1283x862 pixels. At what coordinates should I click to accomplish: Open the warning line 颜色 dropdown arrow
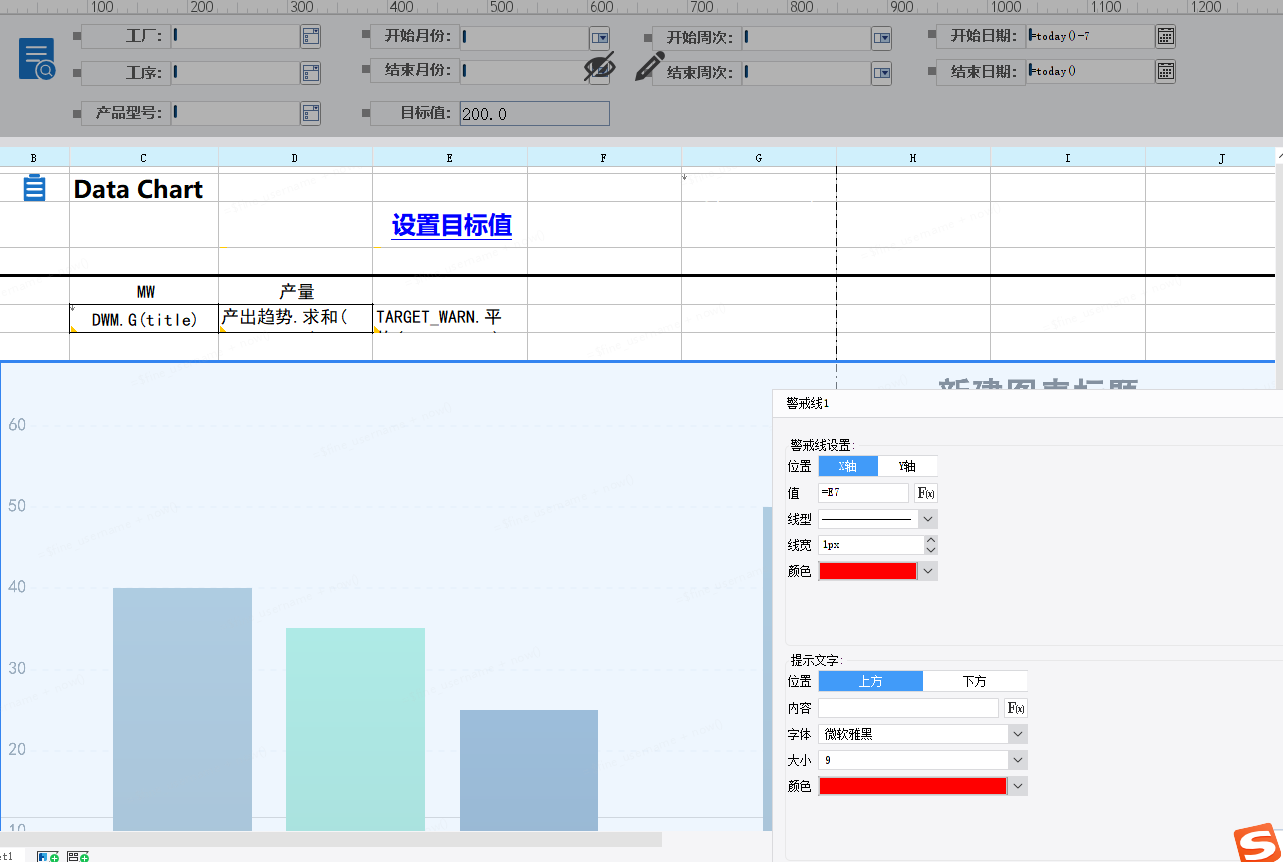pos(928,571)
